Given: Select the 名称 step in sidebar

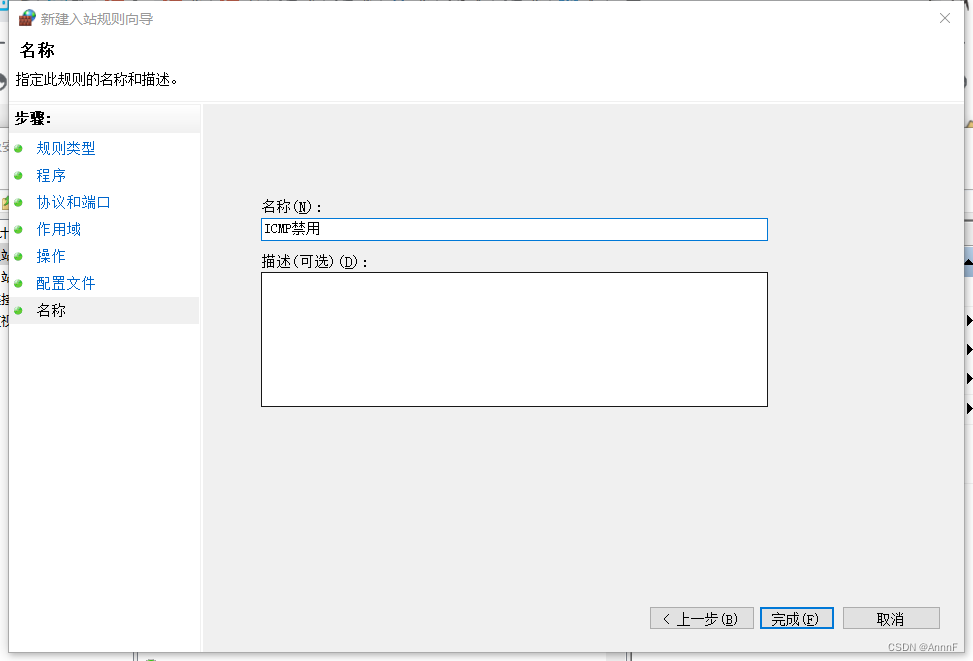Looking at the screenshot, I should (x=51, y=310).
